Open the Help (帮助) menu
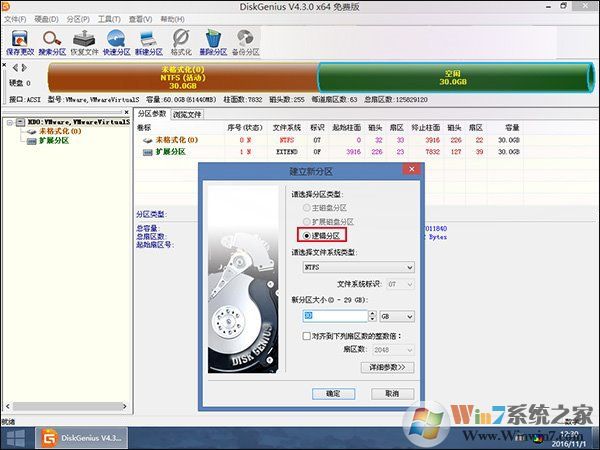 tap(172, 19)
